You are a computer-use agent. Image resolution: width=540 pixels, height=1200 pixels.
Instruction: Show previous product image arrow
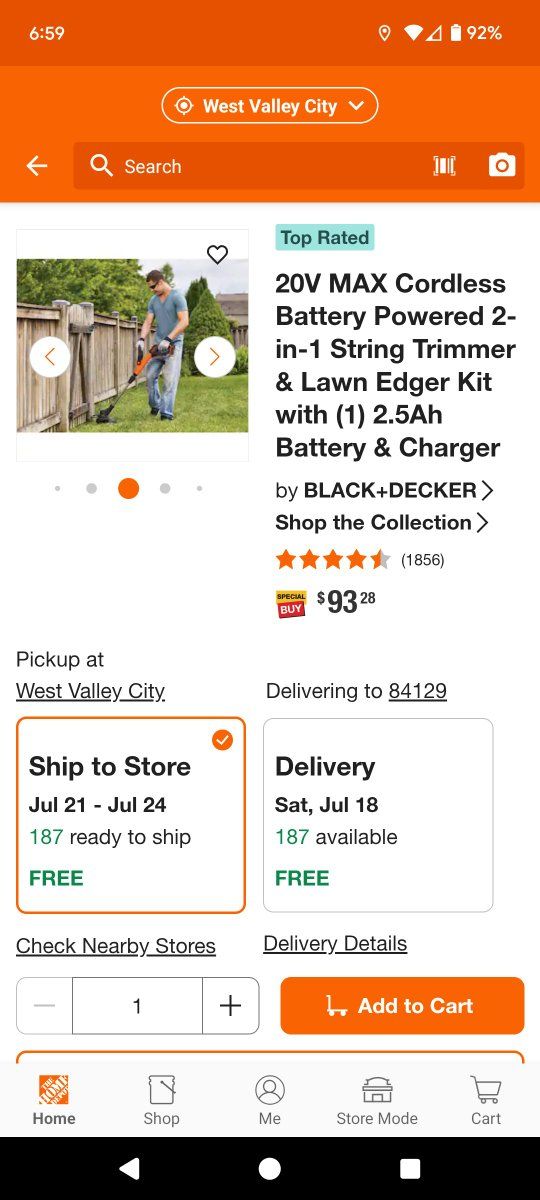[50, 357]
